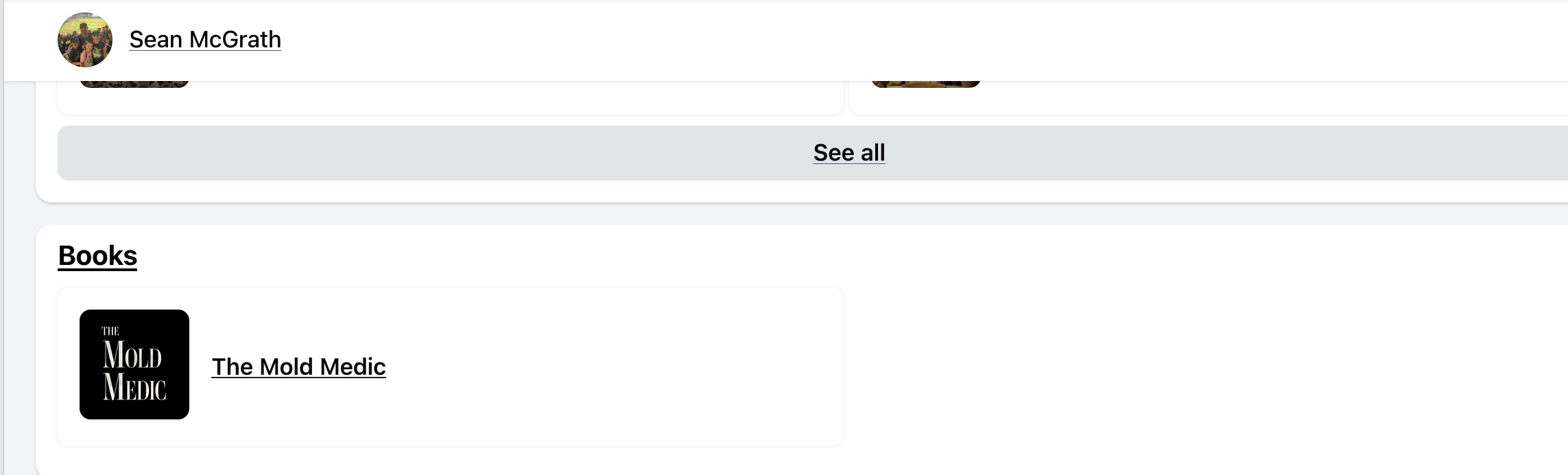Open the Books section heading
Image resolution: width=1568 pixels, height=475 pixels.
click(97, 256)
